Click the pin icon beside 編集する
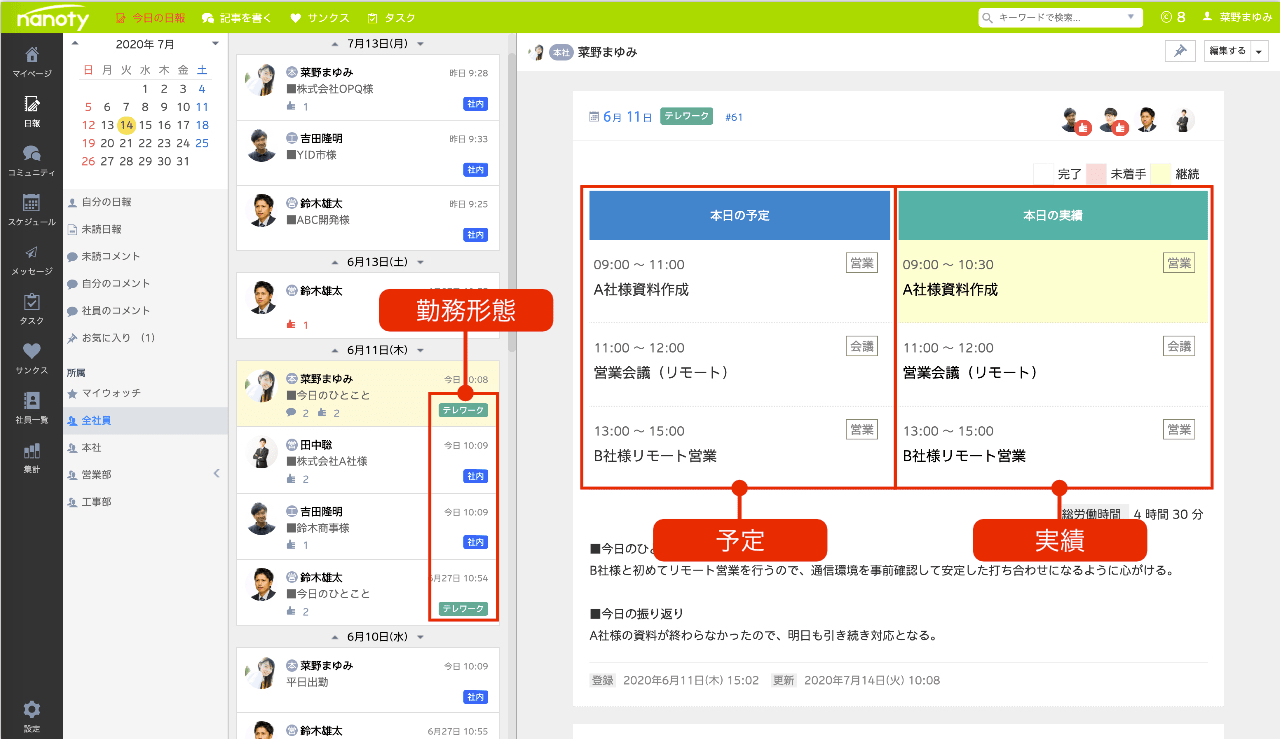1280x739 pixels. [x=1180, y=52]
